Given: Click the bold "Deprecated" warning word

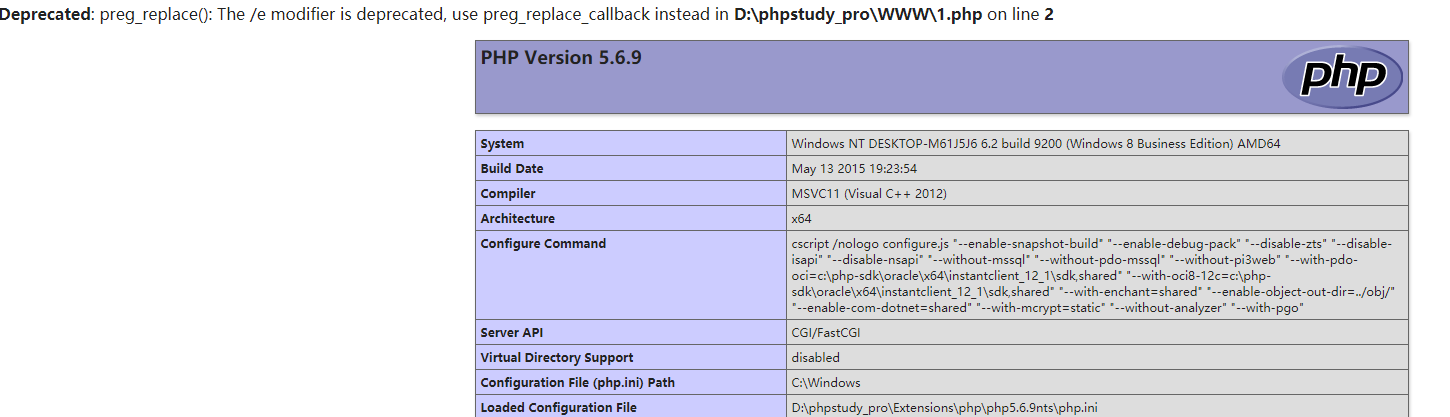Looking at the screenshot, I should tap(45, 16).
